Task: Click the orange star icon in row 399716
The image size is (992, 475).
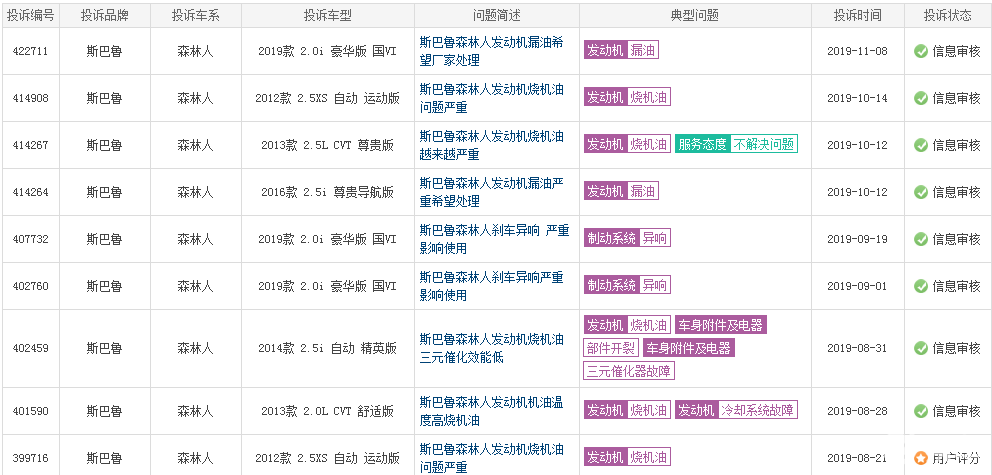Action: (x=921, y=457)
